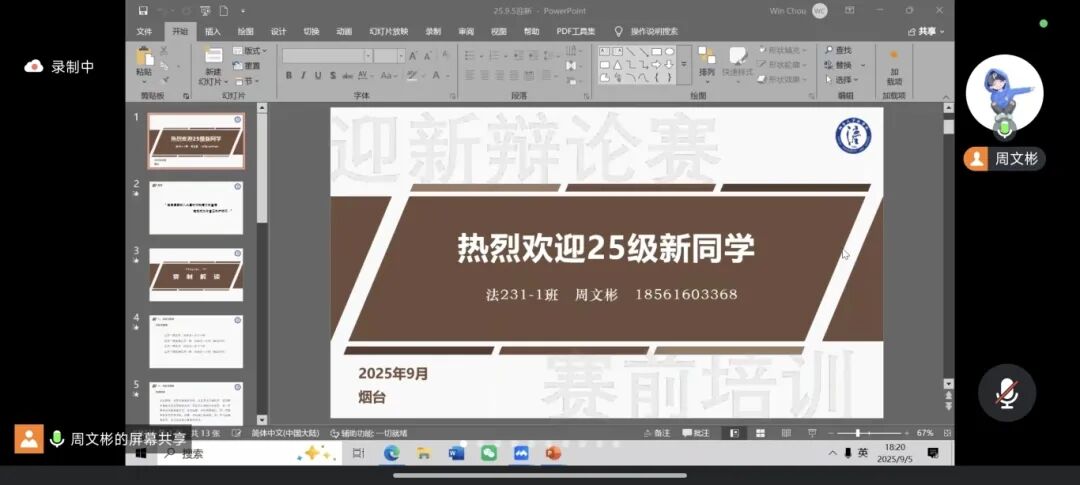1080x485 pixels.
Task: Click the Save icon in quick access toolbar
Action: point(143,10)
